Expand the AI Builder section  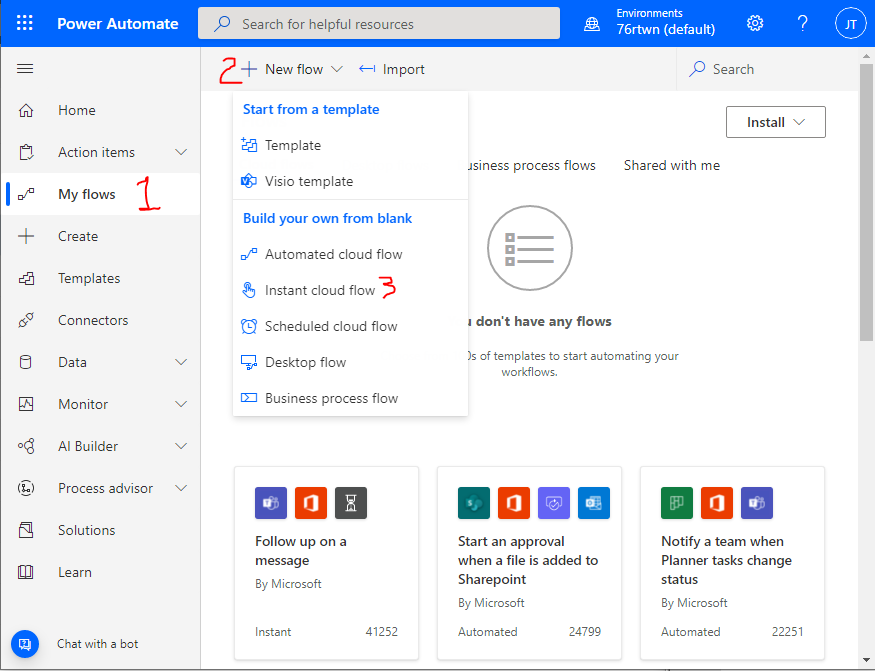[x=181, y=446]
